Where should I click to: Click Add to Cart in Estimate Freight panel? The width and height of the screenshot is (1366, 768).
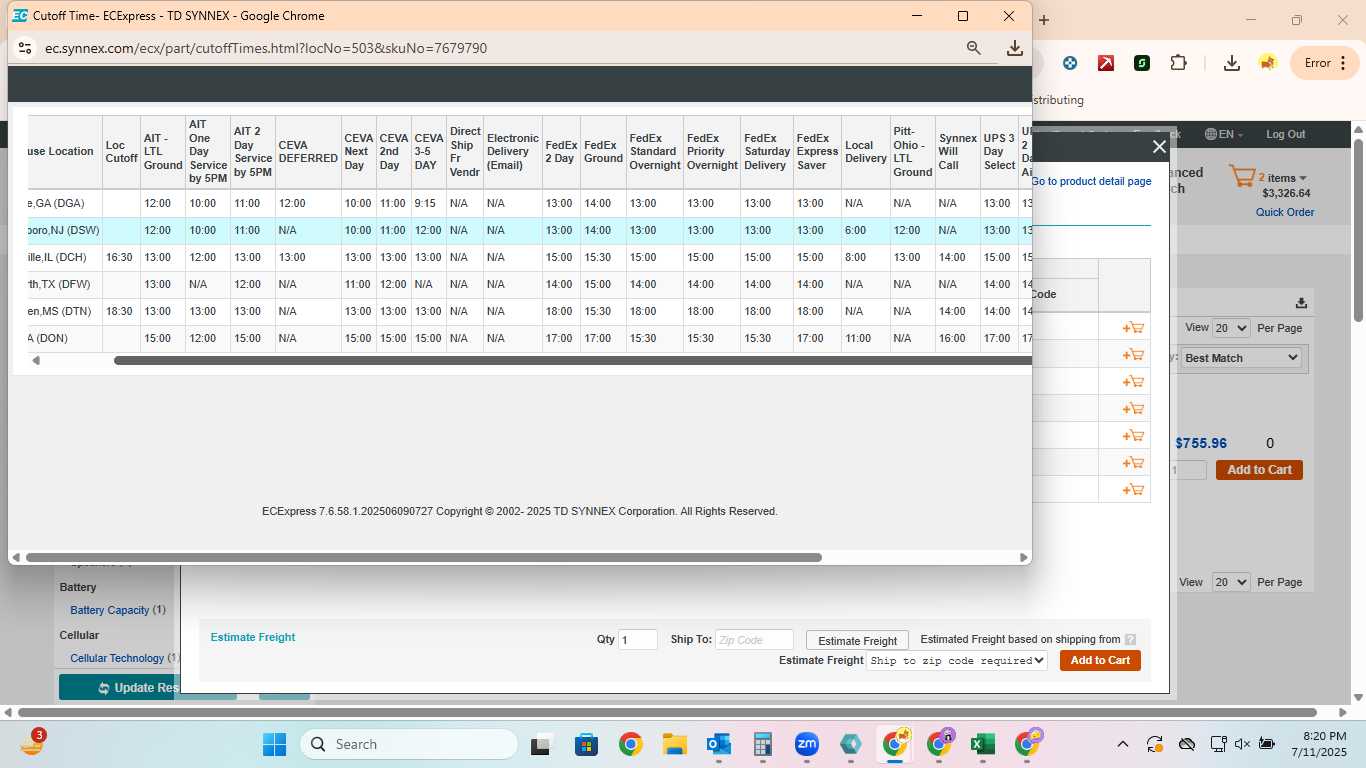(1100, 660)
